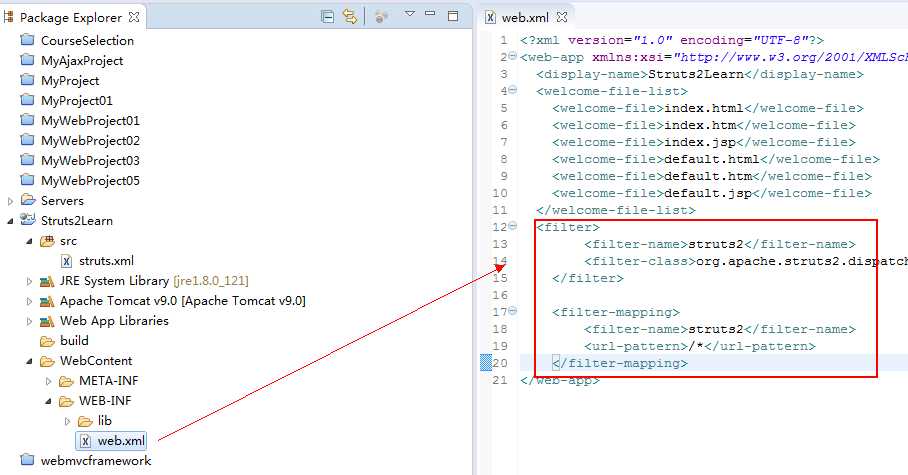Select the web.xml editor tab
This screenshot has height=475, width=908.
(x=525, y=17)
